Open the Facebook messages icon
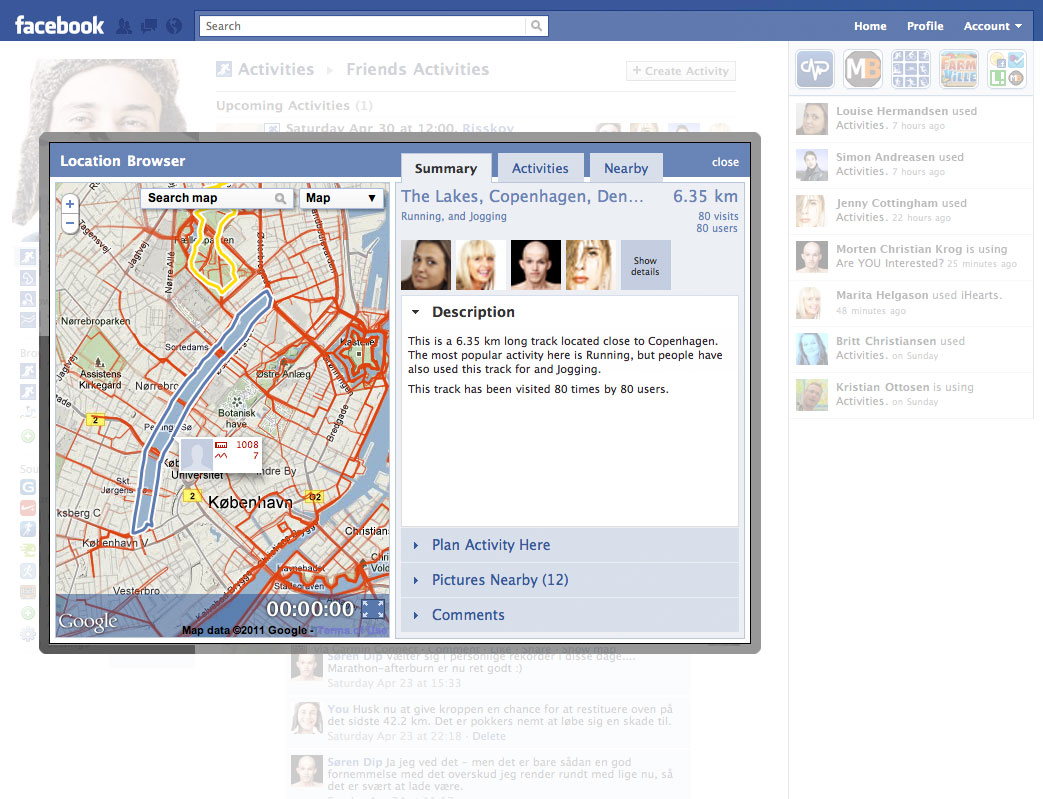 pyautogui.click(x=148, y=26)
